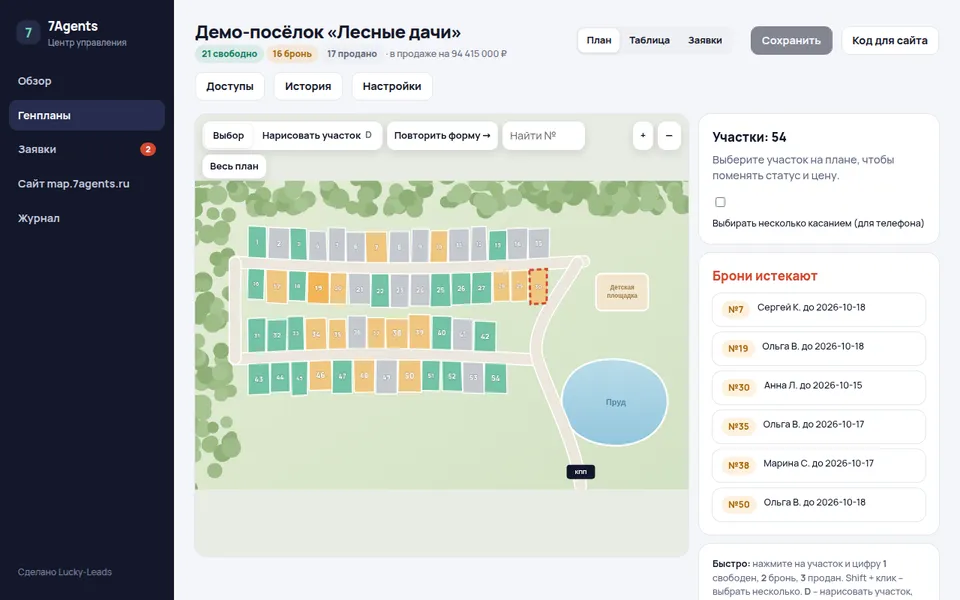This screenshot has width=960, height=600.
Task: Select plot 32 on the plan
Action: (x=277, y=336)
